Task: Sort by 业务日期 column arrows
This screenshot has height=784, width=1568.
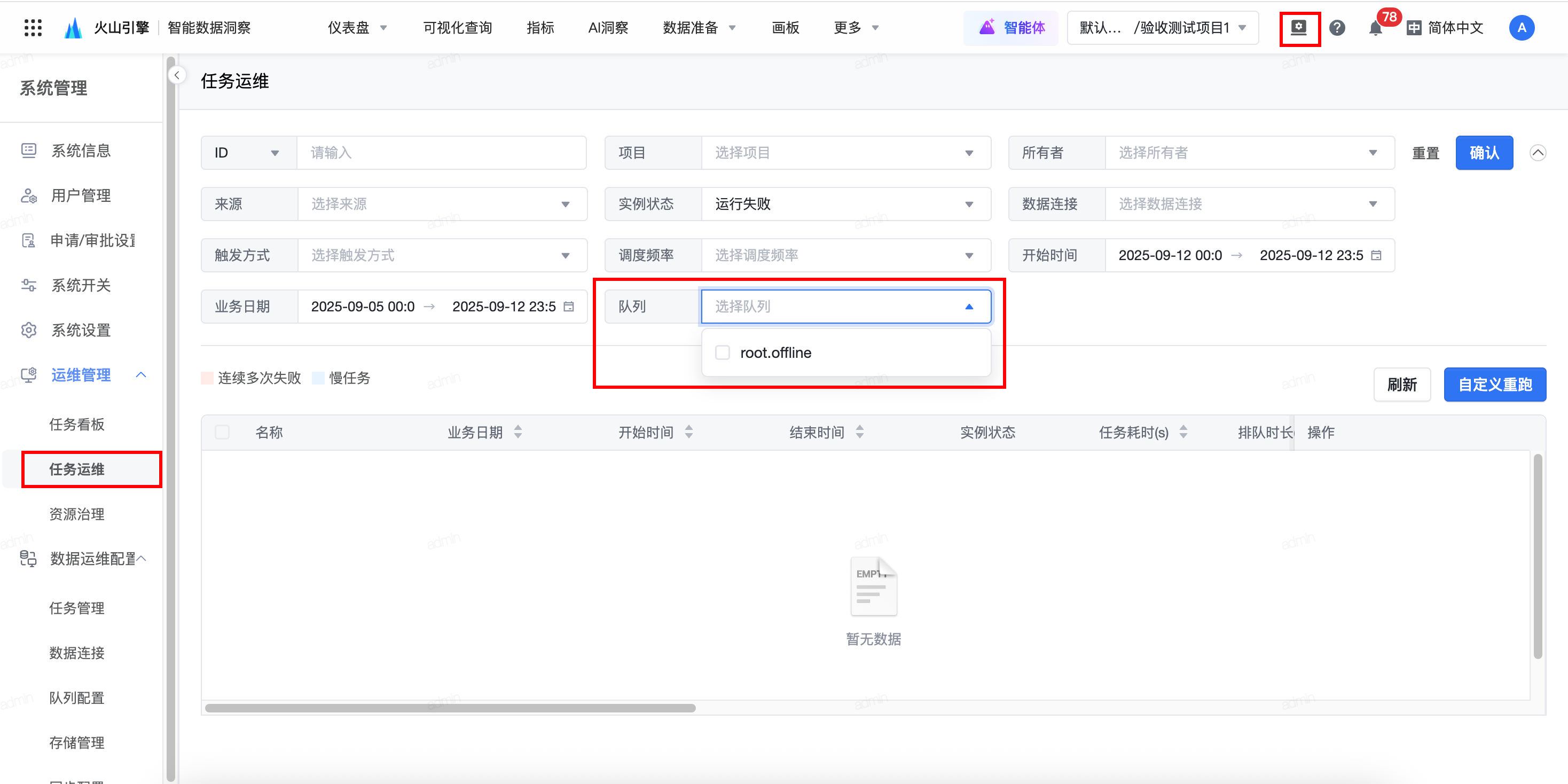Action: coord(518,432)
